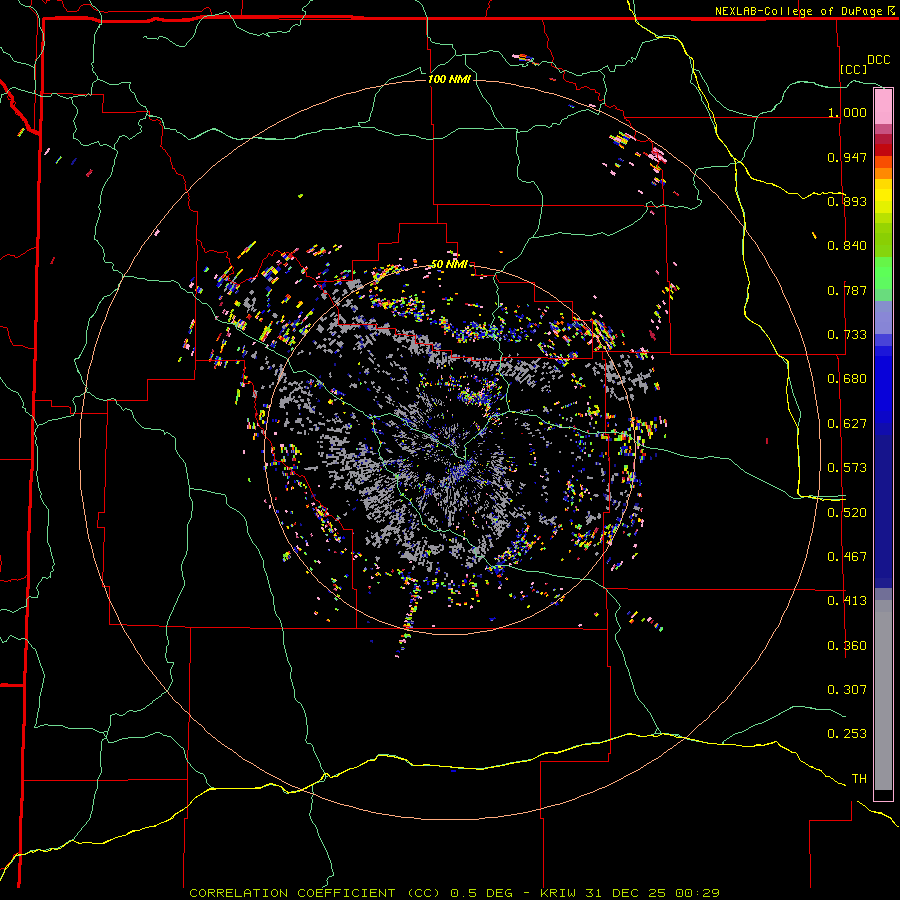Click the pink color band near 1.000

(883, 107)
